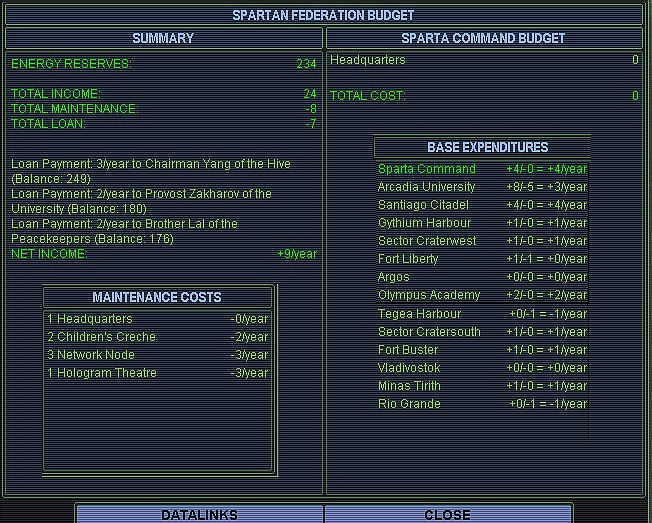Click Headquarters in Sparta Command Budget

click(x=368, y=60)
